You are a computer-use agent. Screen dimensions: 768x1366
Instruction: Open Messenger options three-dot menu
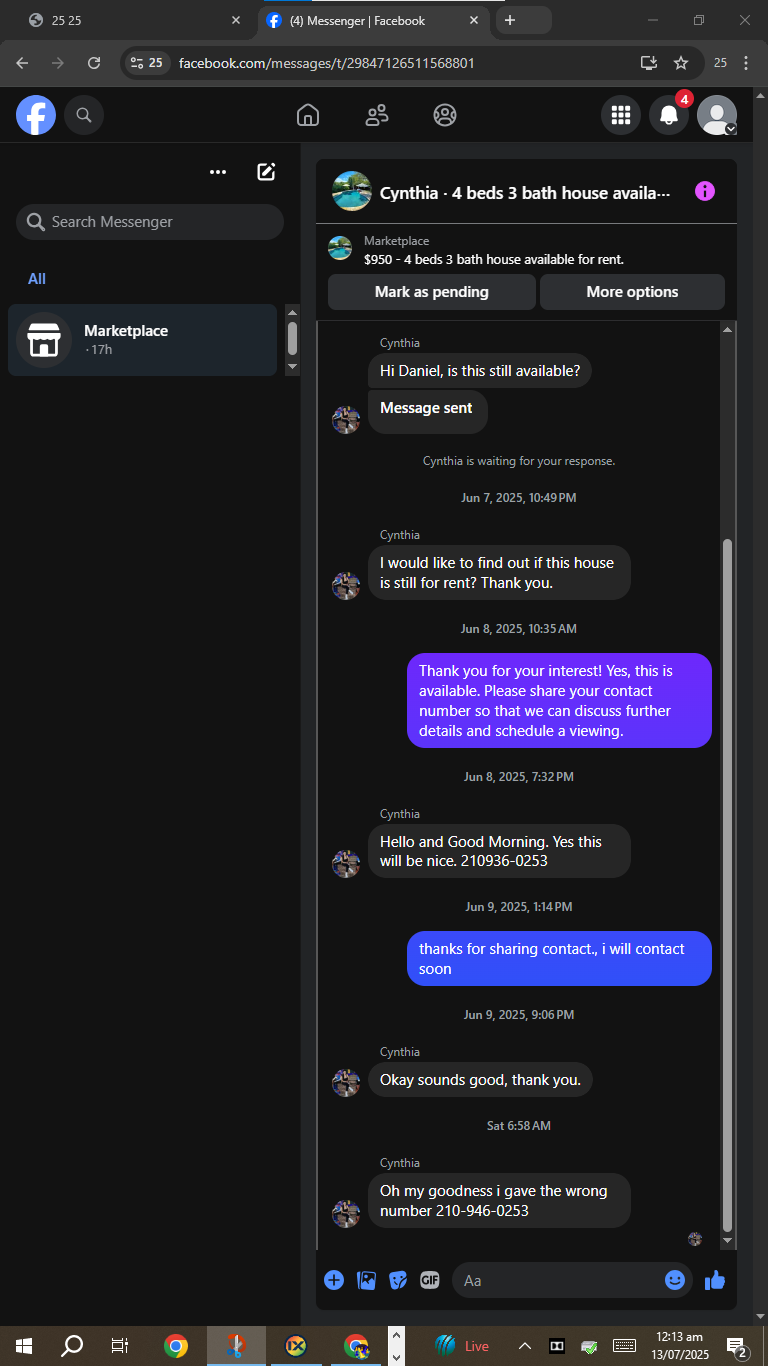[x=218, y=172]
